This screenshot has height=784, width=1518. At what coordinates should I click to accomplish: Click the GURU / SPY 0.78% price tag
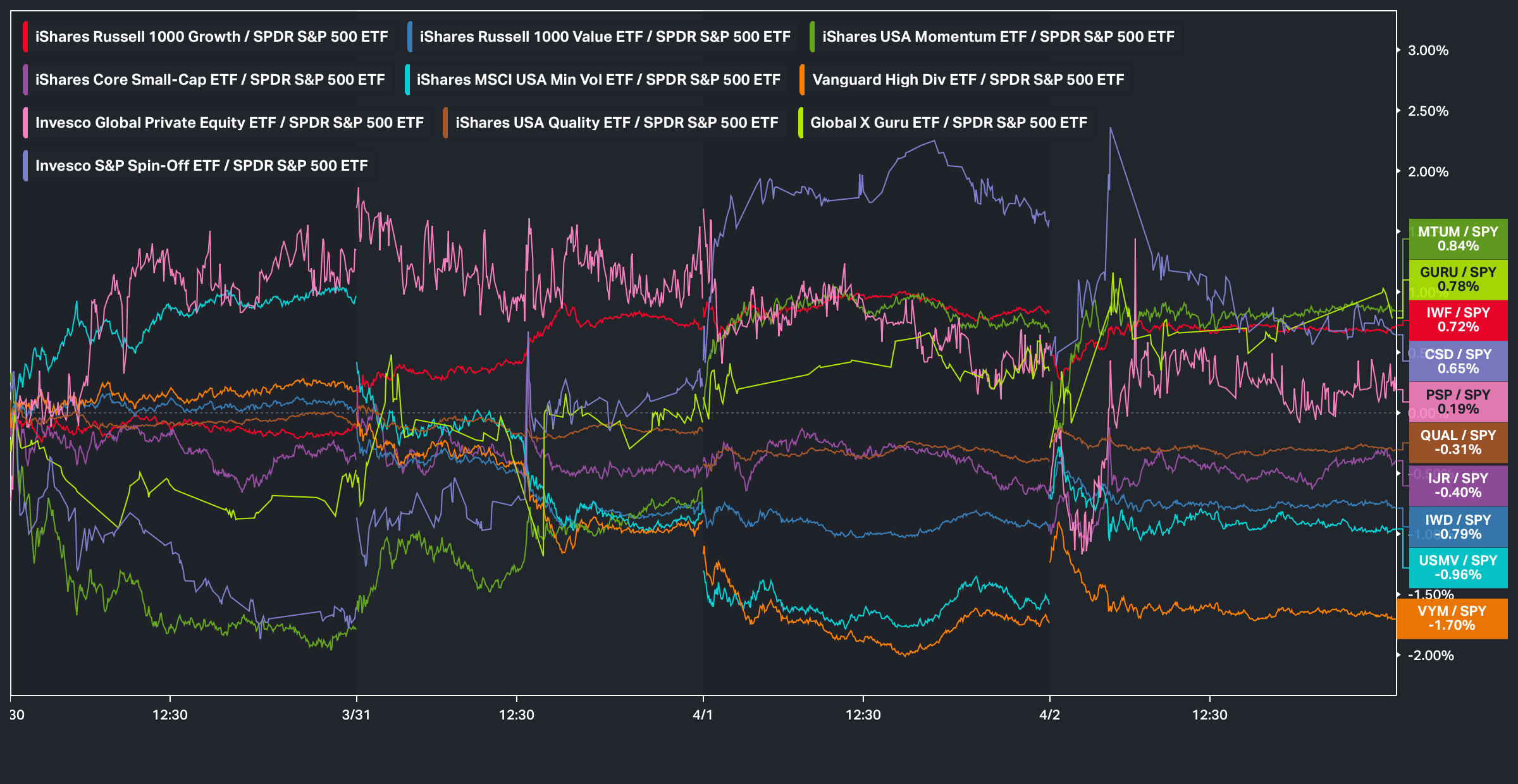pyautogui.click(x=1458, y=279)
